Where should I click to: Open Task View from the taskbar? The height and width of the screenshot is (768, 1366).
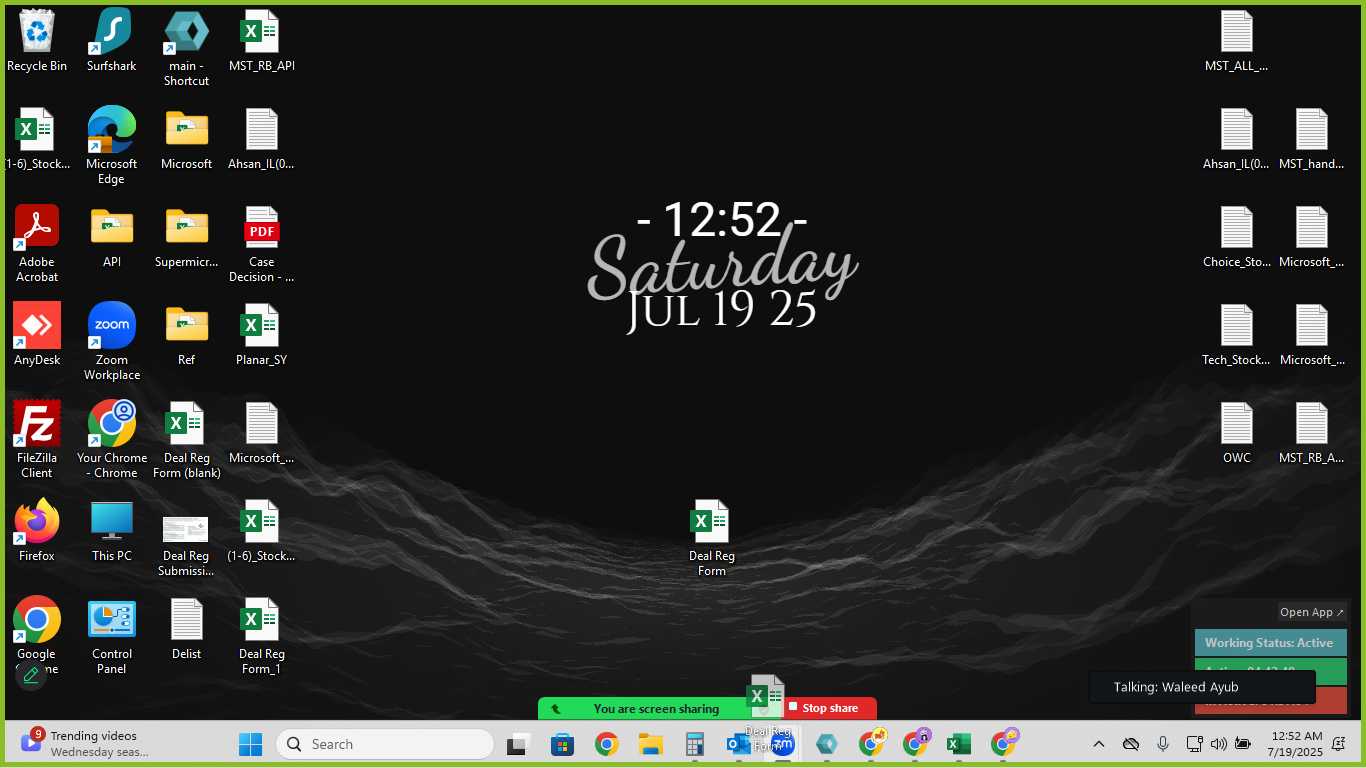point(517,744)
